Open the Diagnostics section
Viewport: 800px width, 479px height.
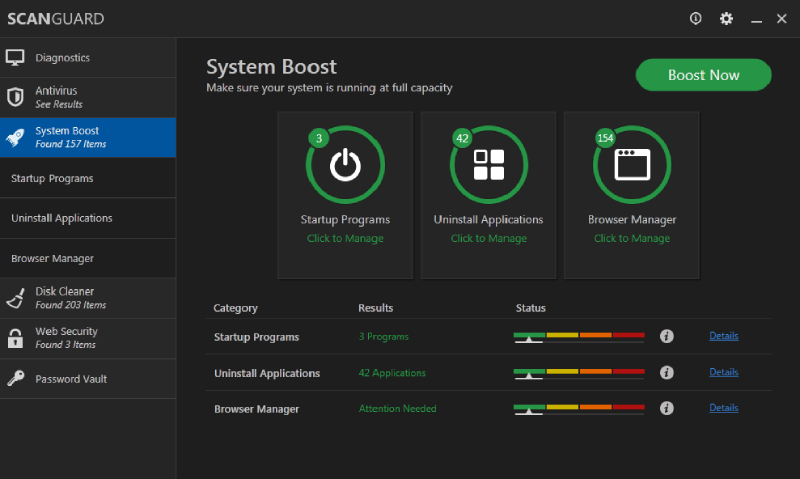click(88, 58)
